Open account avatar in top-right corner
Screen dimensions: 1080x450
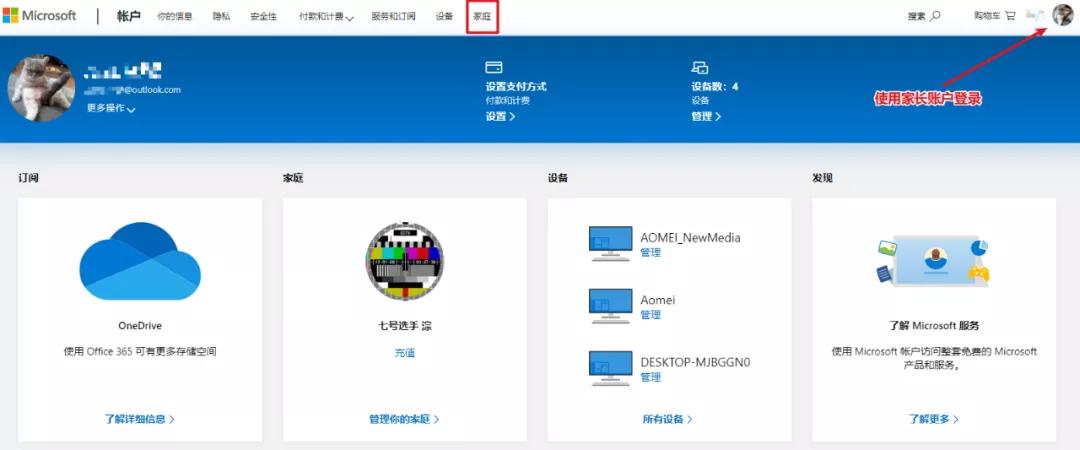1062,15
